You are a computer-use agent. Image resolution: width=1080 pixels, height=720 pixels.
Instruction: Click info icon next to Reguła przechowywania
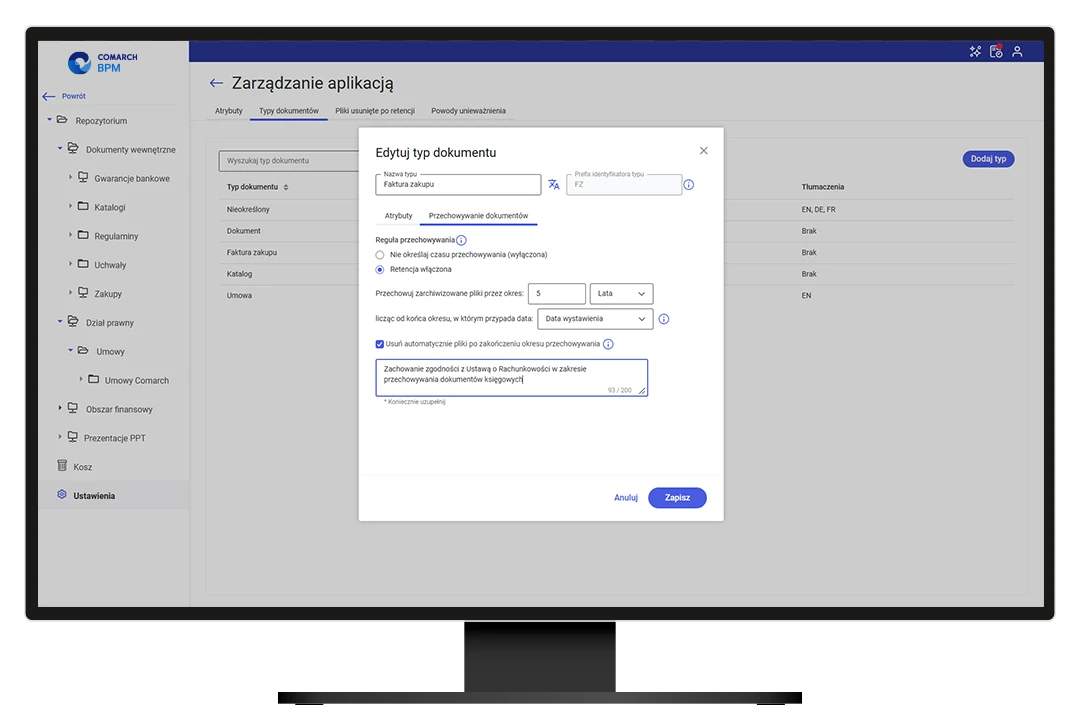[x=461, y=240]
